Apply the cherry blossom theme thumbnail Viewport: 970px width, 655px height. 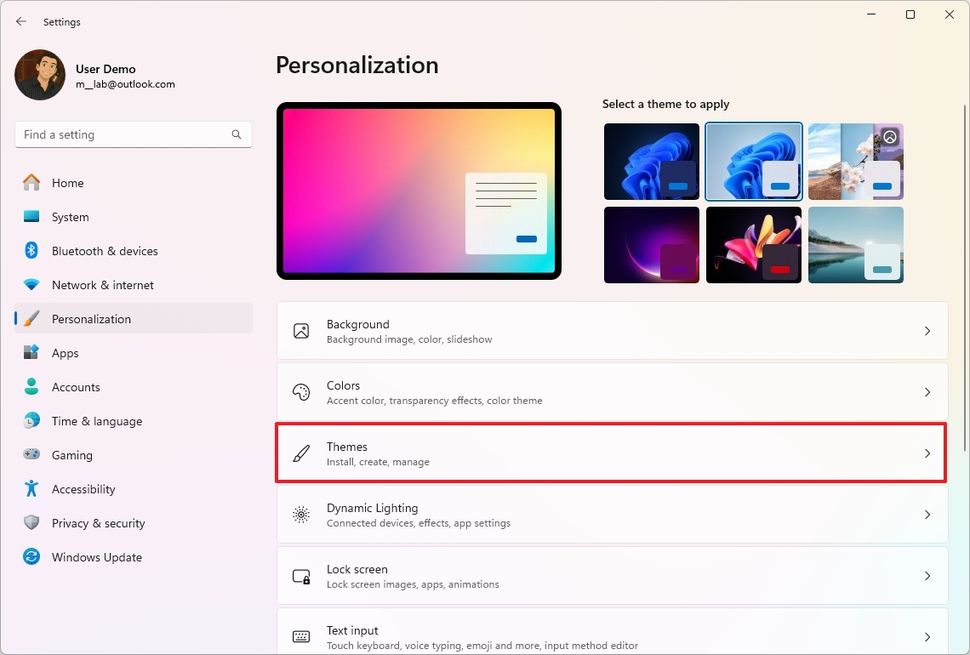click(x=855, y=160)
